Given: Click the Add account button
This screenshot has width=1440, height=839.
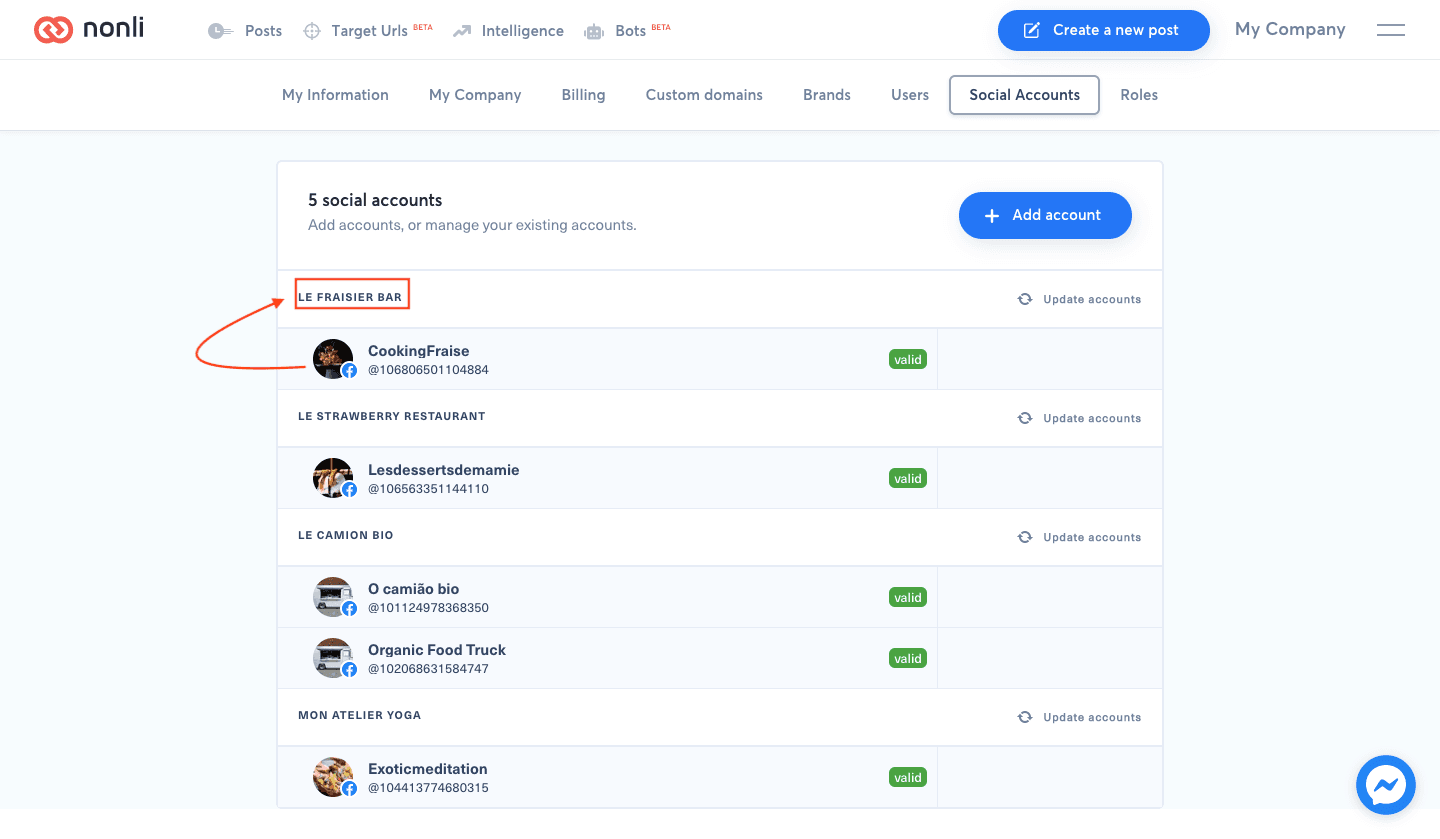Looking at the screenshot, I should [1045, 215].
